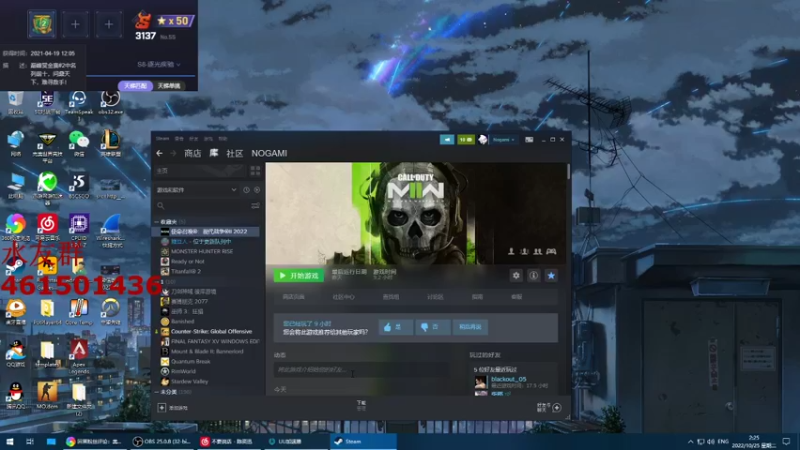The width and height of the screenshot is (800, 450).
Task: Open Wireshark desktop shortcut
Action: (x=110, y=231)
